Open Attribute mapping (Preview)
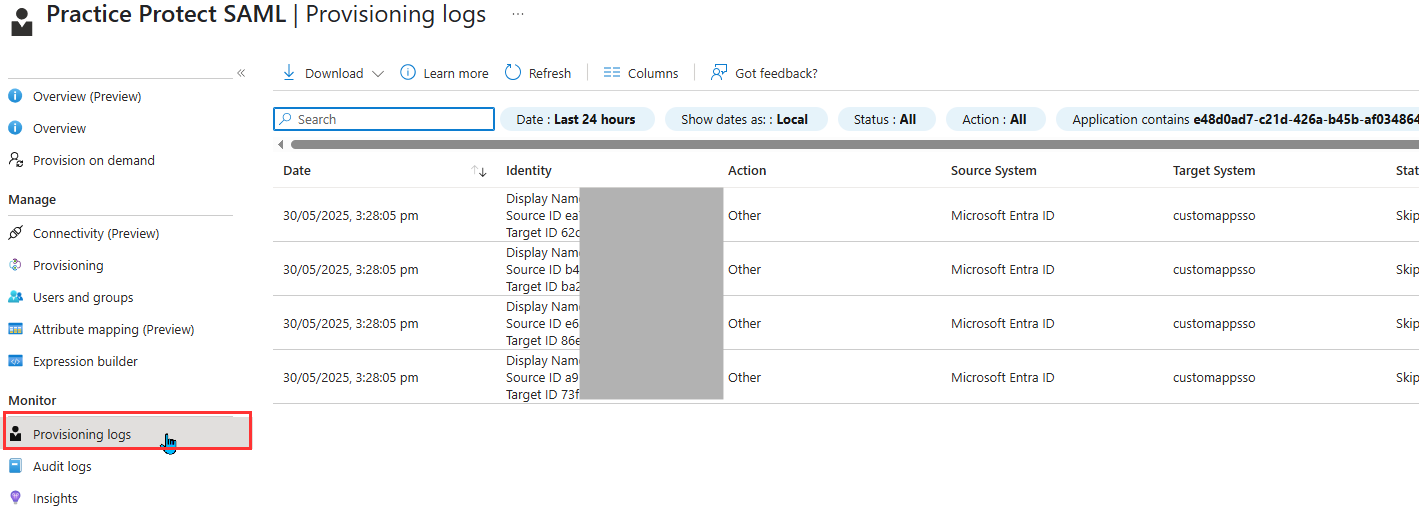Viewport: 1419px width, 515px height. (x=113, y=330)
